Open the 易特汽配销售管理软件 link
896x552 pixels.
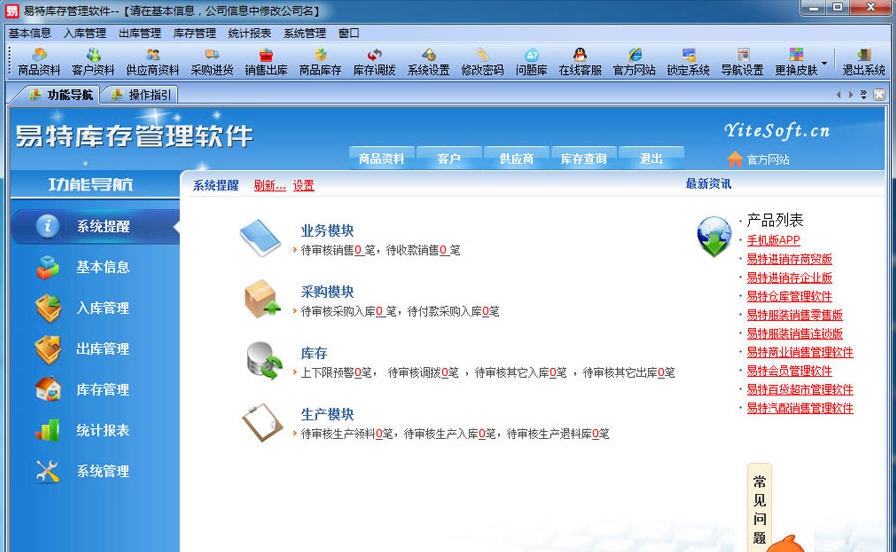[x=800, y=408]
